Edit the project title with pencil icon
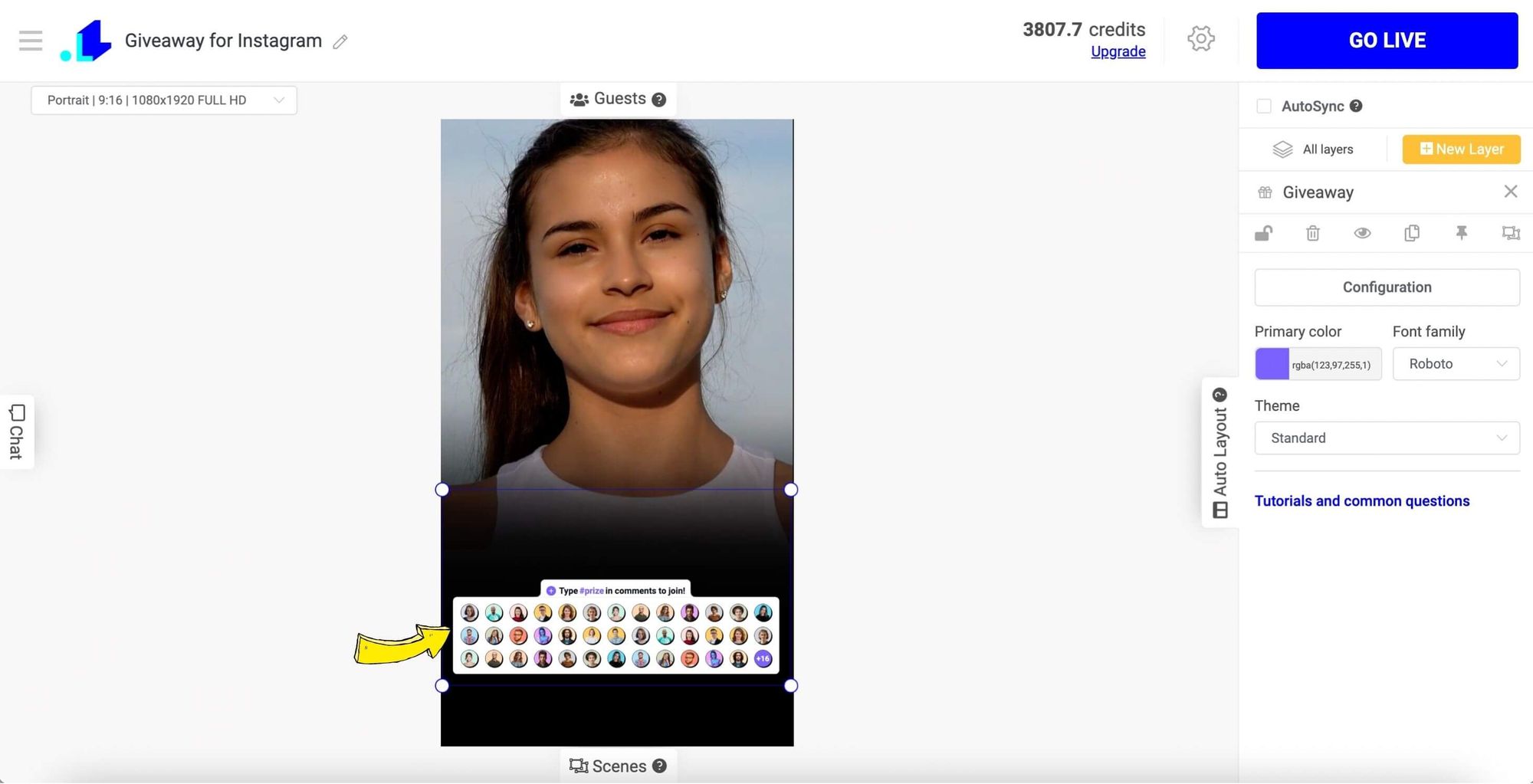 340,42
